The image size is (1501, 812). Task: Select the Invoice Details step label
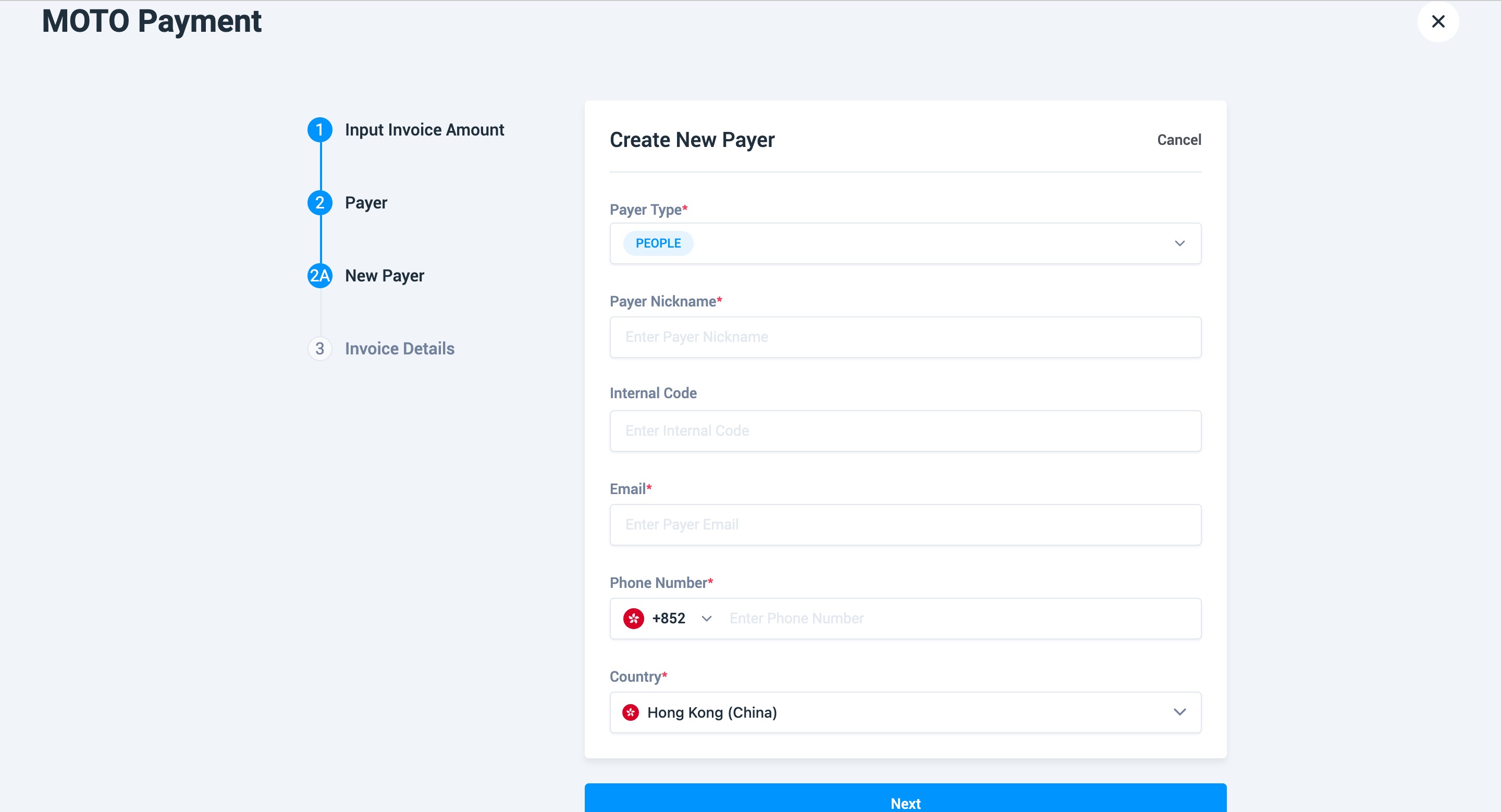(400, 348)
